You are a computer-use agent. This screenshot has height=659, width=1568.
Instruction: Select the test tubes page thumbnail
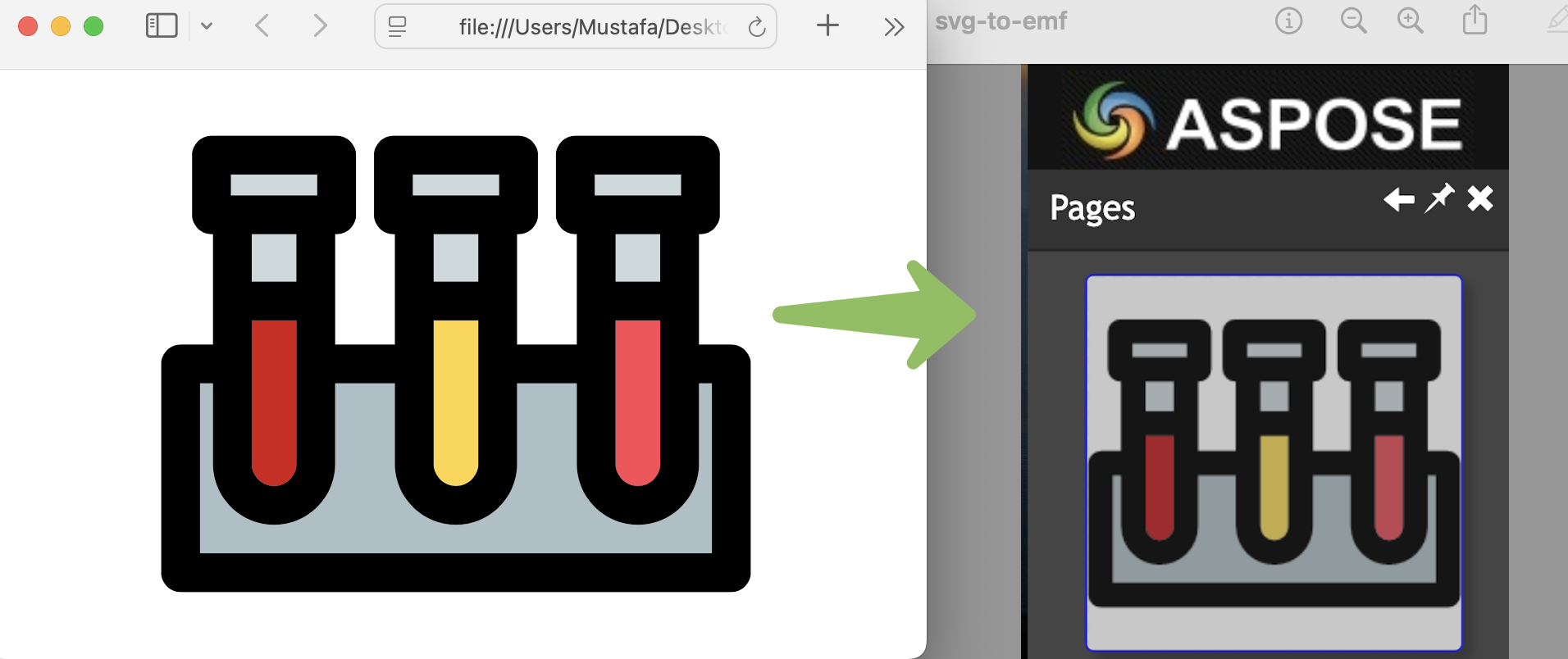point(1274,462)
